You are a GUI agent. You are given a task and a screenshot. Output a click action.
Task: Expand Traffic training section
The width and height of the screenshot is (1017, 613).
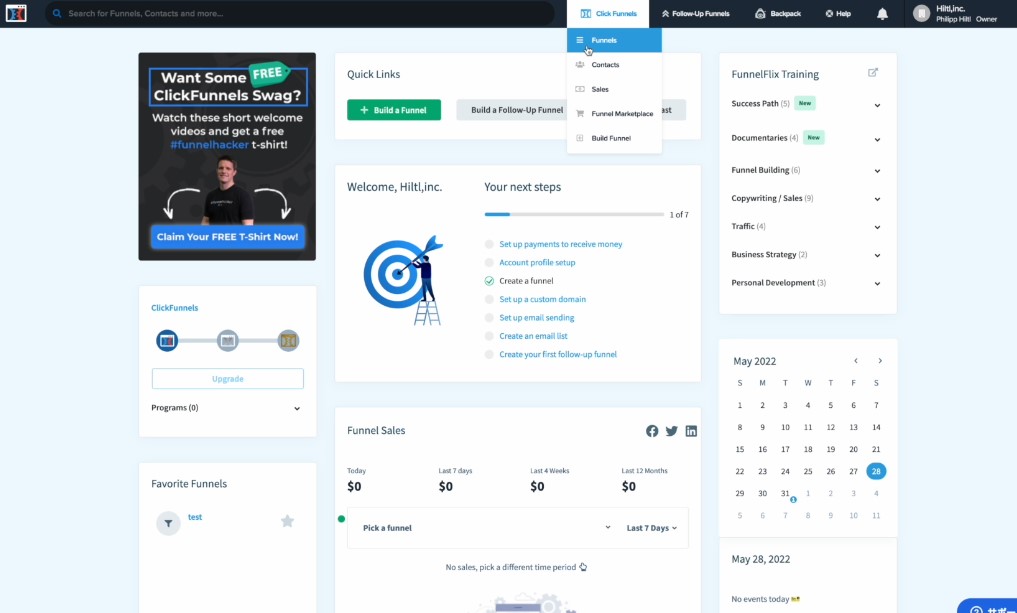click(878, 227)
